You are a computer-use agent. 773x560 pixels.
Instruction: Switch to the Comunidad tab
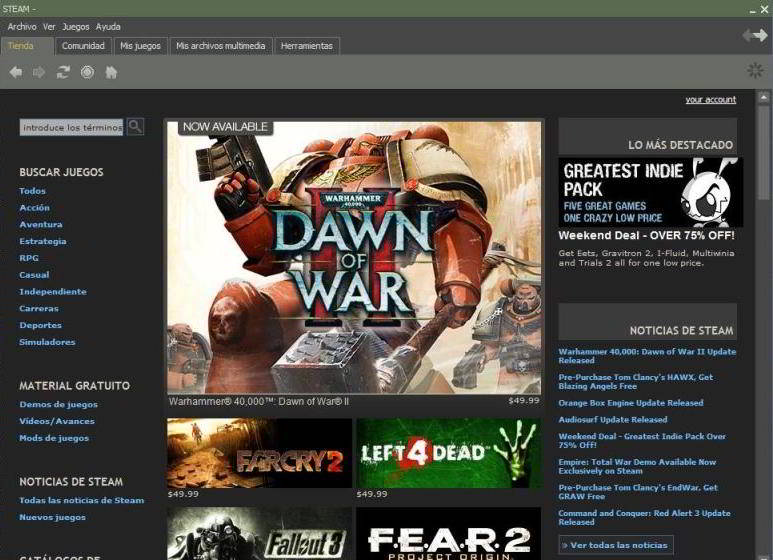pos(83,46)
